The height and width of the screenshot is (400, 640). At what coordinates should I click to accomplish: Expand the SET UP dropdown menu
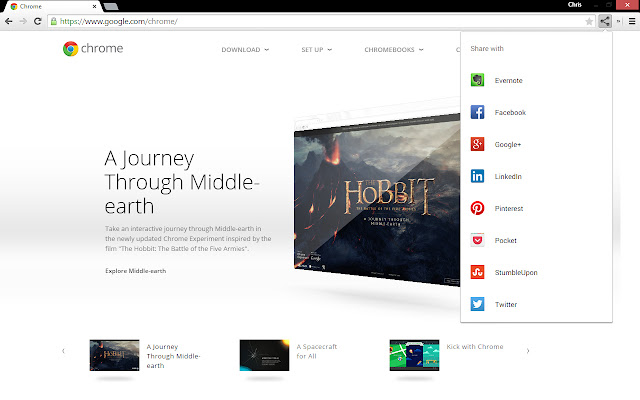coord(316,50)
